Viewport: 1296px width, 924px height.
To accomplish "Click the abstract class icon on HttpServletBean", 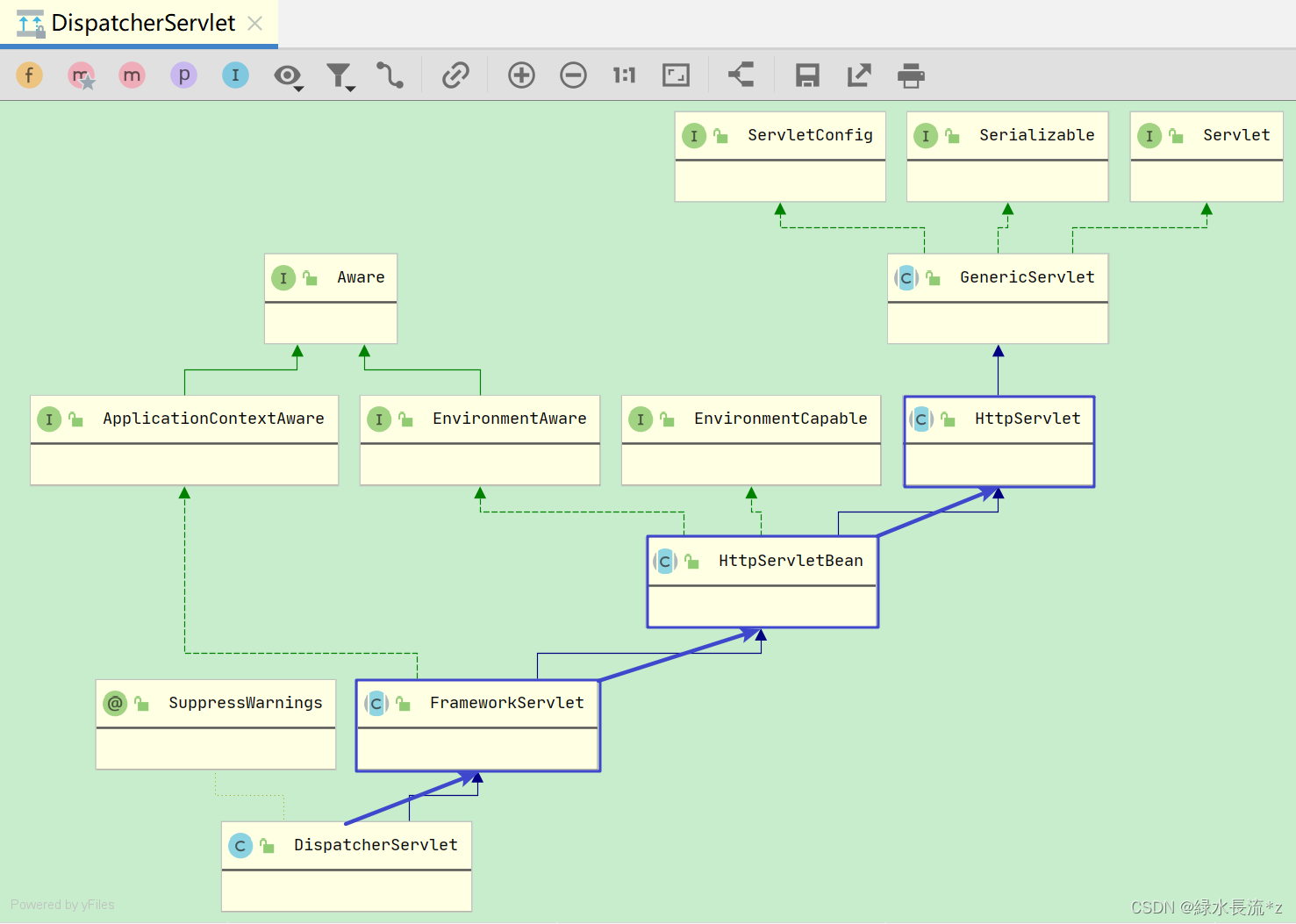I will [665, 562].
